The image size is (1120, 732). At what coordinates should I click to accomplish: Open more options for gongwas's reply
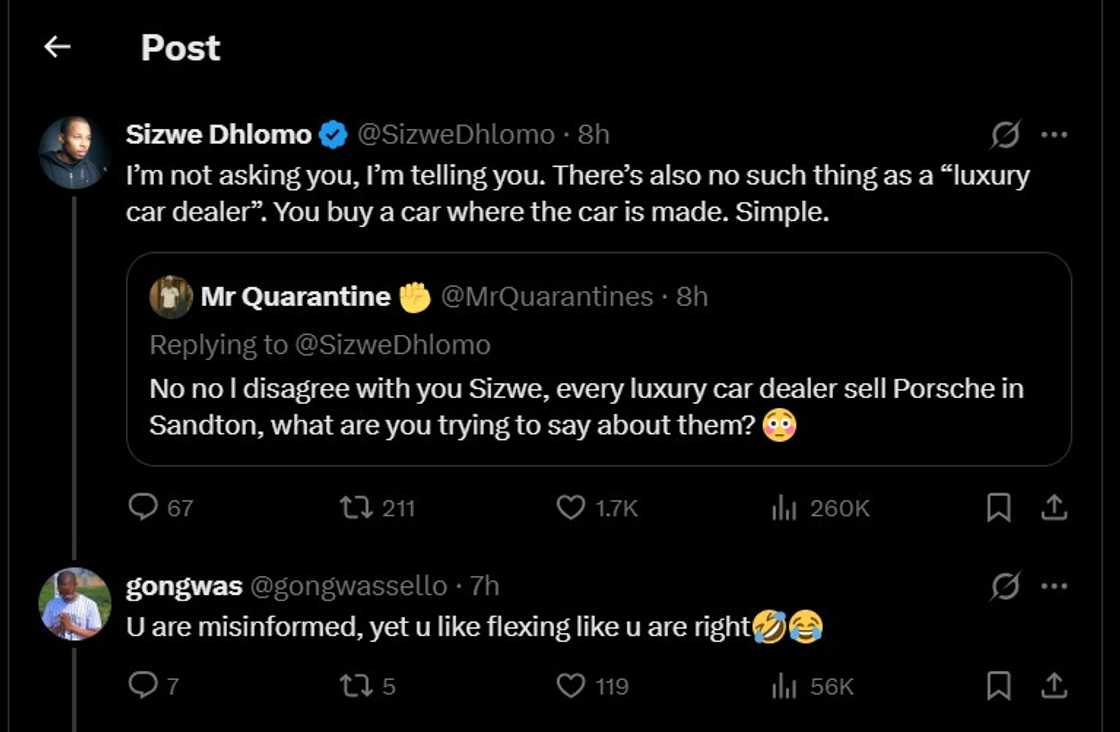(1057, 587)
